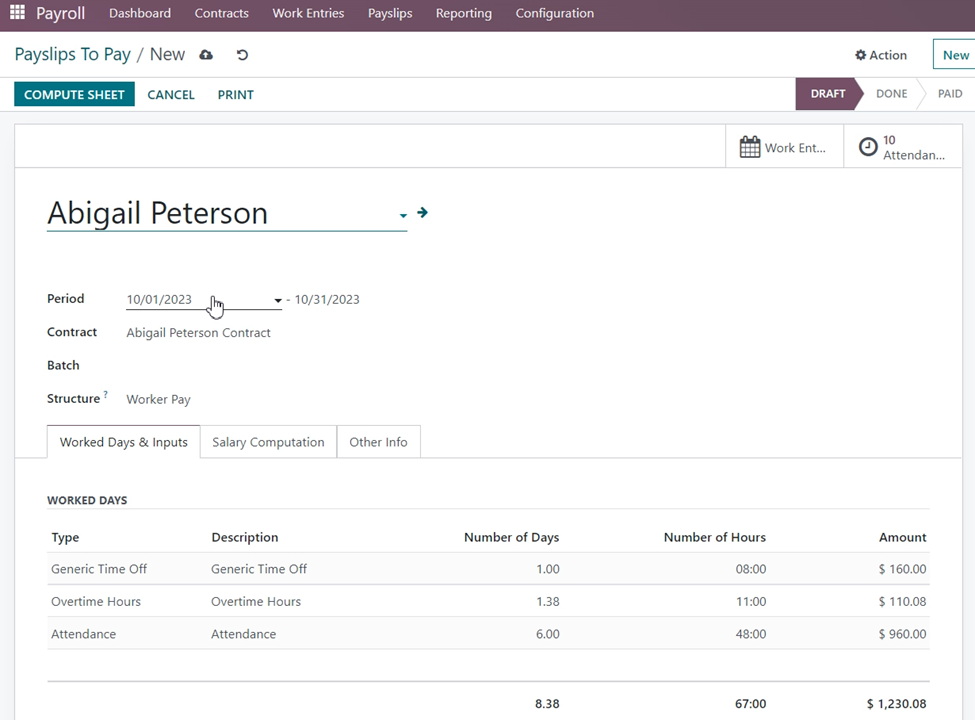Select the Paid status stage
The width and height of the screenshot is (975, 720).
tap(950, 94)
